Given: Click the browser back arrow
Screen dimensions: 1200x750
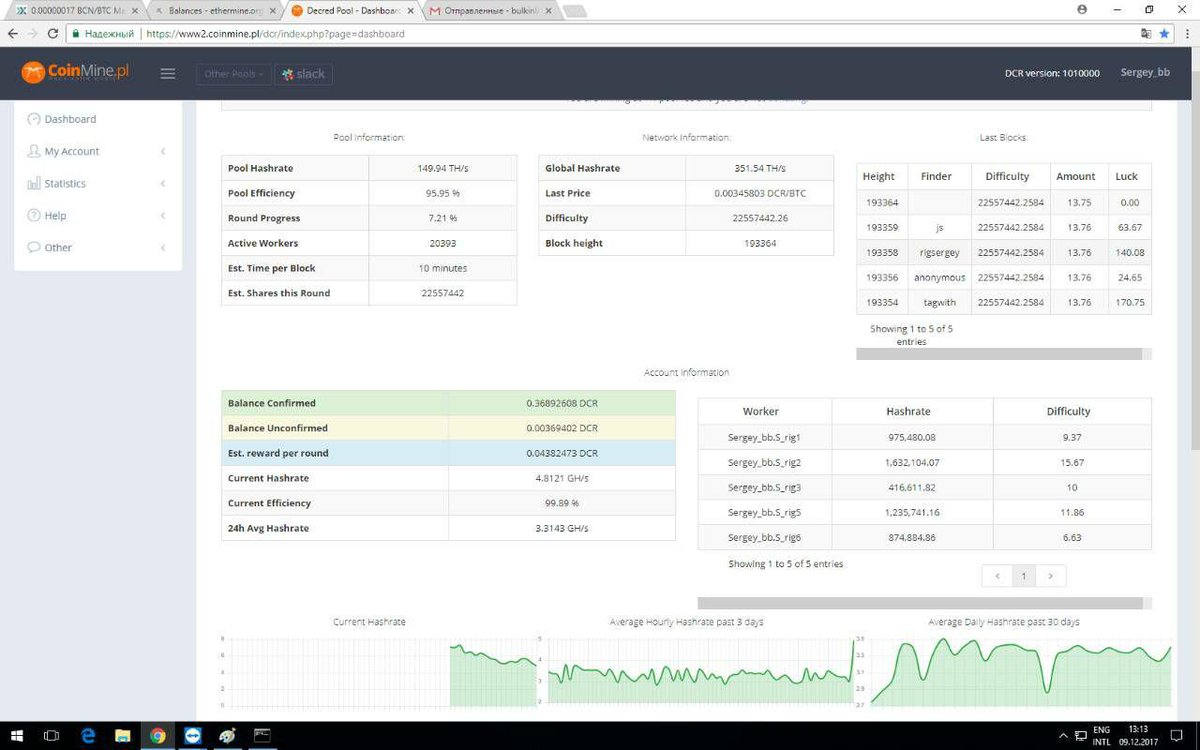Looking at the screenshot, I should [x=12, y=33].
